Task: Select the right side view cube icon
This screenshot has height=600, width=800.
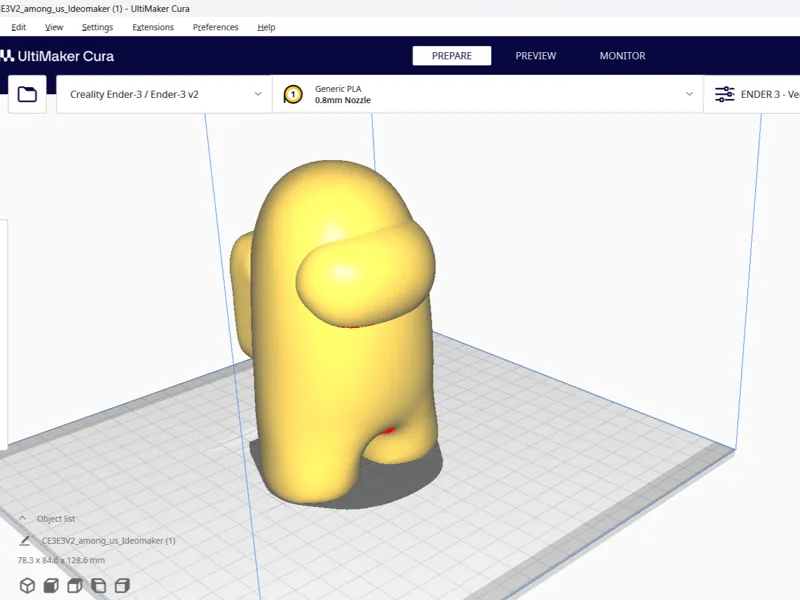Action: tap(122, 585)
